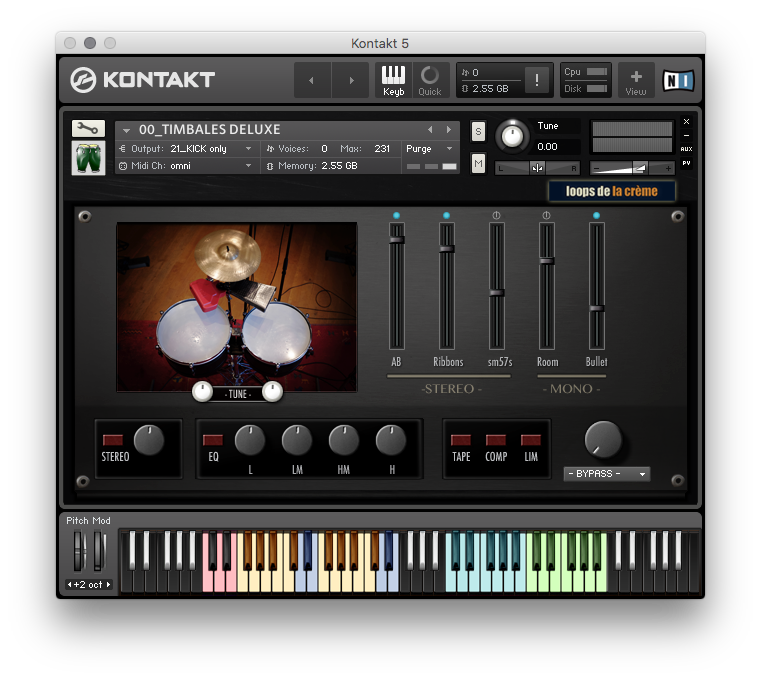The image size is (761, 679).
Task: Click the EQ LM band knob
Action: (x=297, y=440)
